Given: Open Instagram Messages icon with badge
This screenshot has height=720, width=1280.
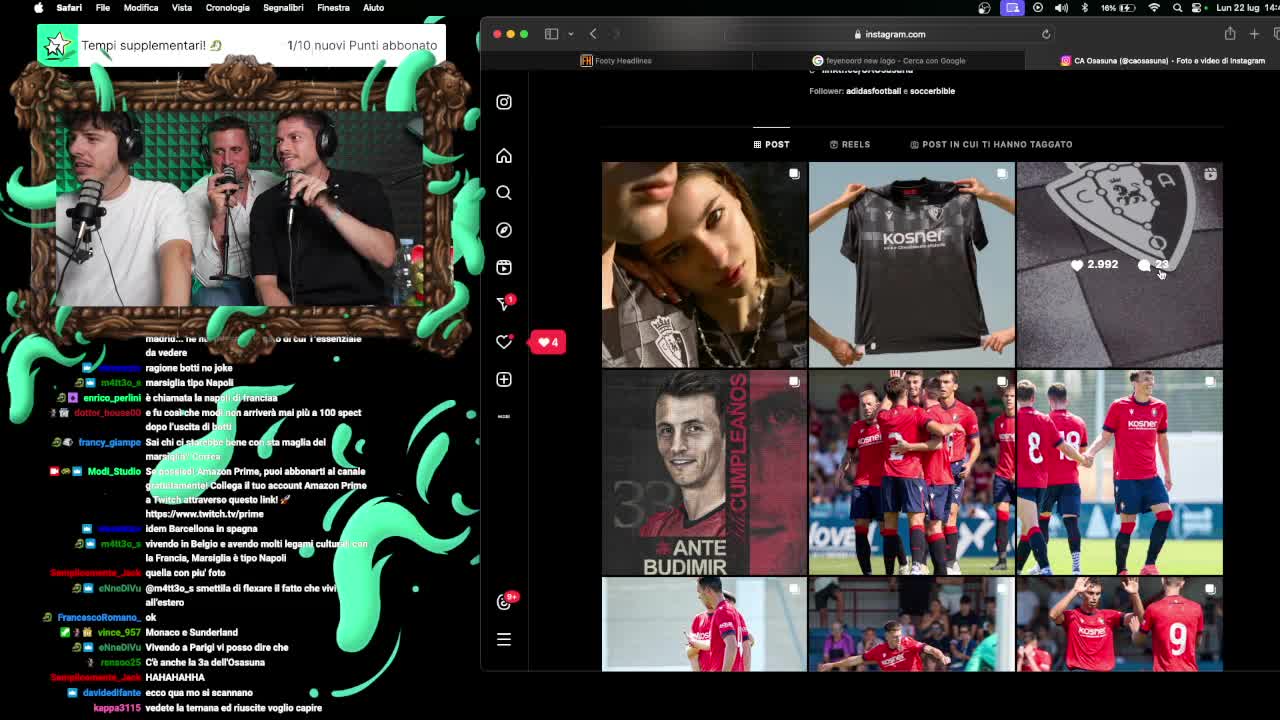Looking at the screenshot, I should click(505, 303).
